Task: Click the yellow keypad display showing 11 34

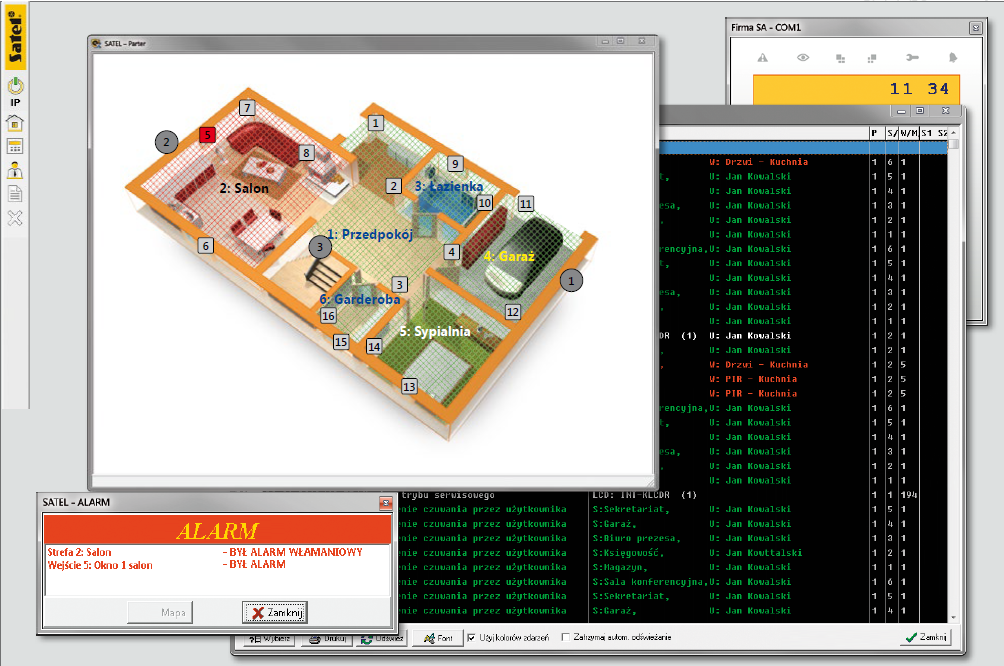Action: click(x=855, y=89)
